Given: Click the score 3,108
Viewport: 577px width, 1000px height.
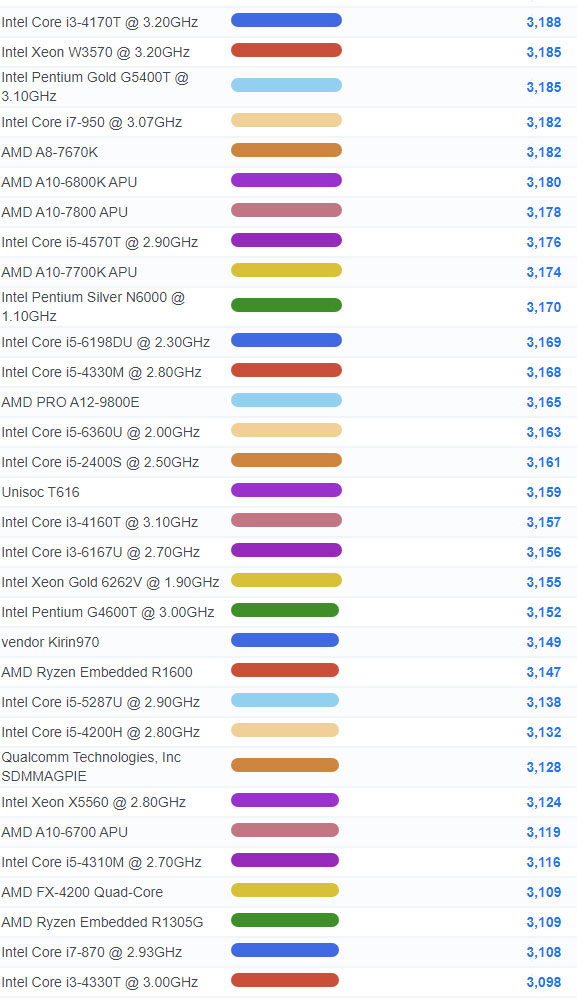Looking at the screenshot, I should [x=544, y=952].
